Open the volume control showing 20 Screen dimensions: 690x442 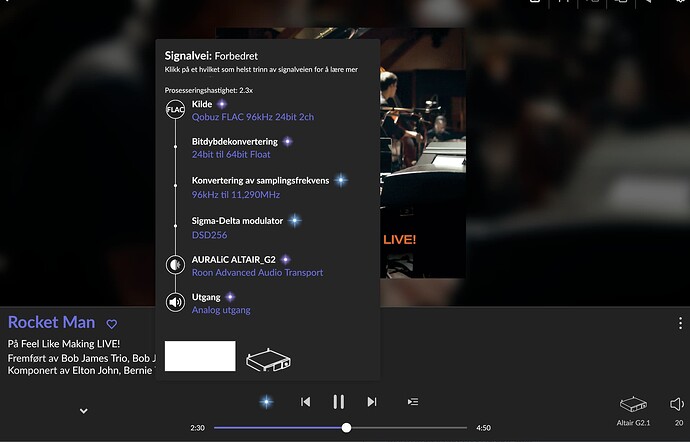[678, 411]
